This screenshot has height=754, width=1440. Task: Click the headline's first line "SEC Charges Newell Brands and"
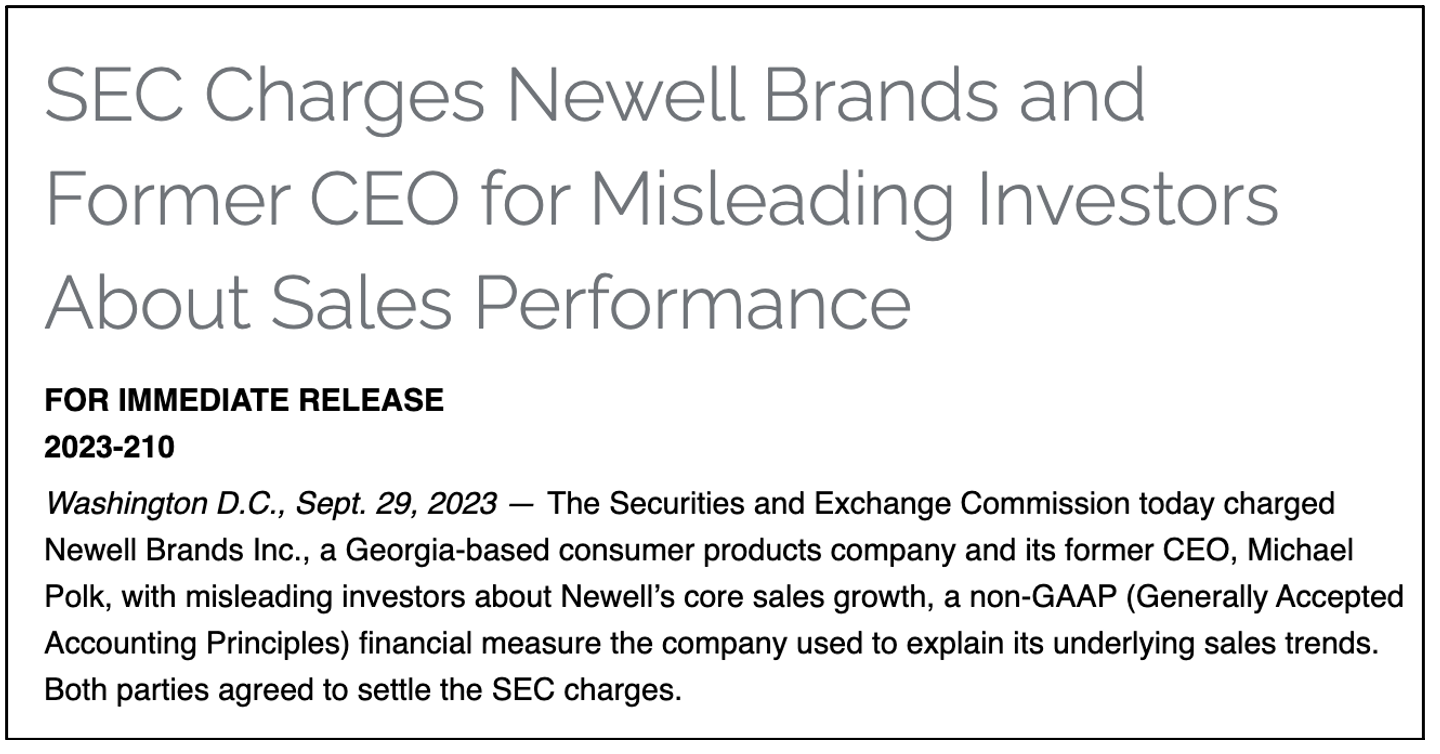point(594,98)
